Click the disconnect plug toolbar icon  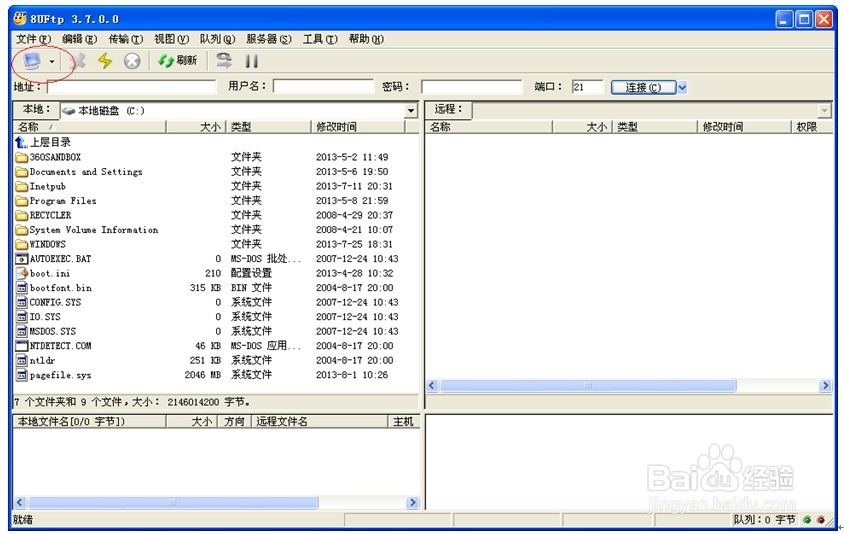point(79,61)
